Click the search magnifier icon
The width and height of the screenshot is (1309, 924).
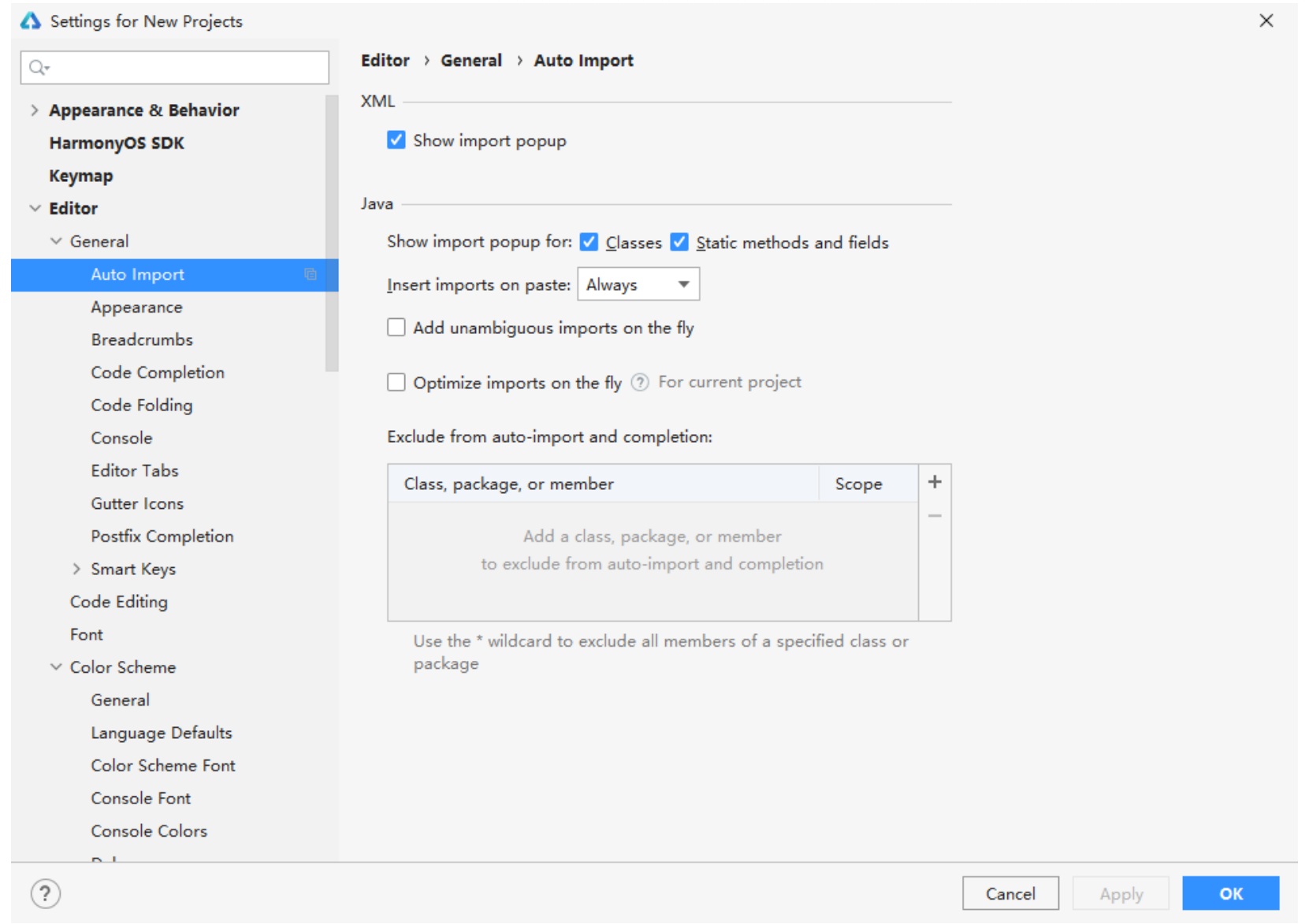pos(38,68)
